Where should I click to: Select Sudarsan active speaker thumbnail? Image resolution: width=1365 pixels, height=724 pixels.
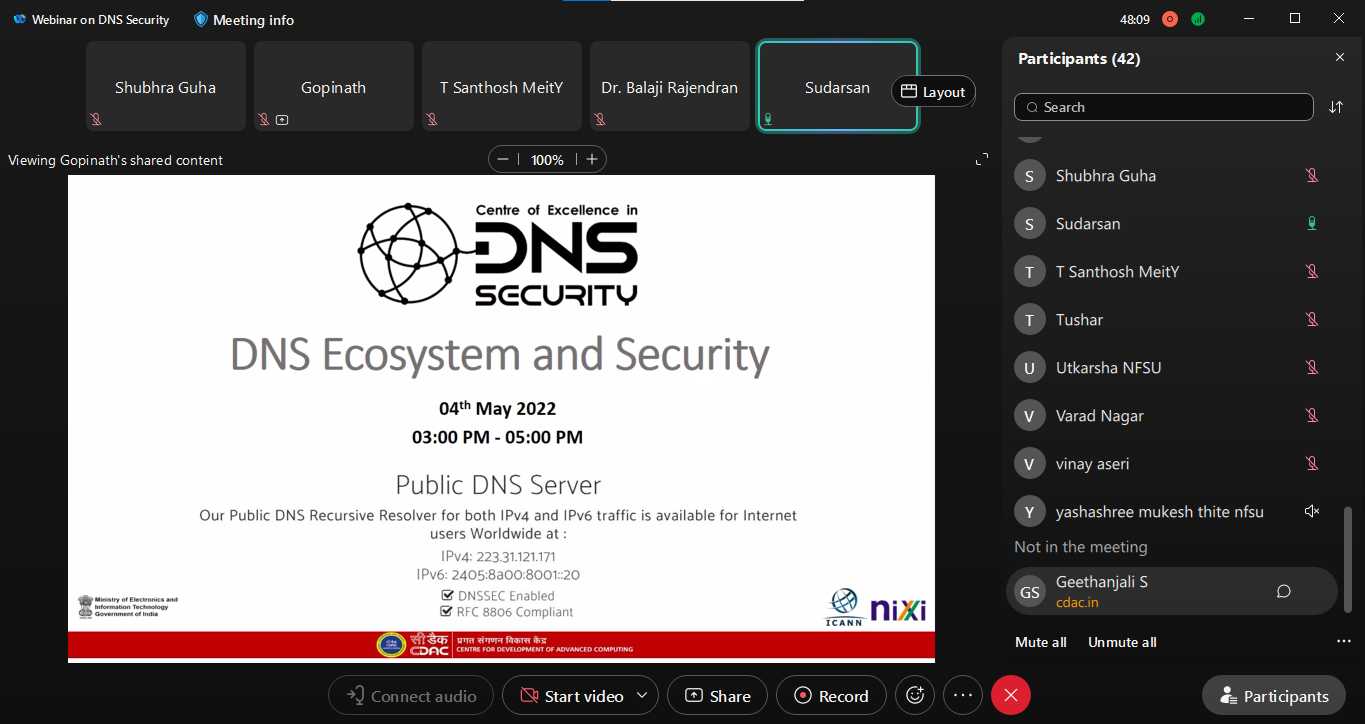pos(838,86)
